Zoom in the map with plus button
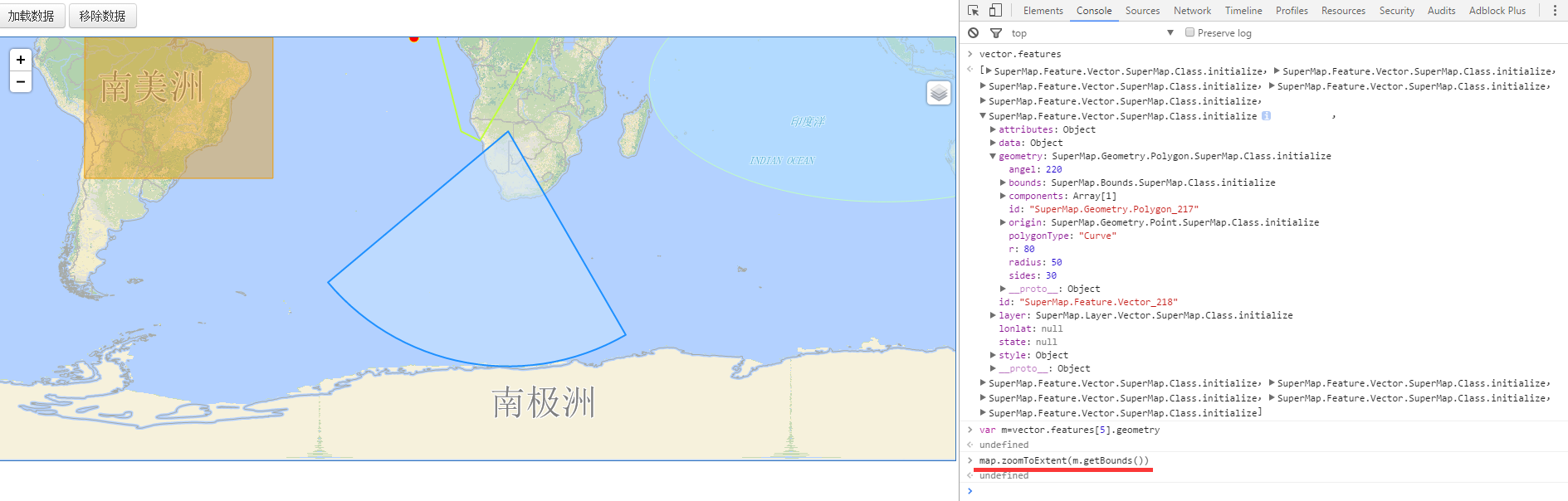This screenshot has width=1568, height=501. (21, 60)
